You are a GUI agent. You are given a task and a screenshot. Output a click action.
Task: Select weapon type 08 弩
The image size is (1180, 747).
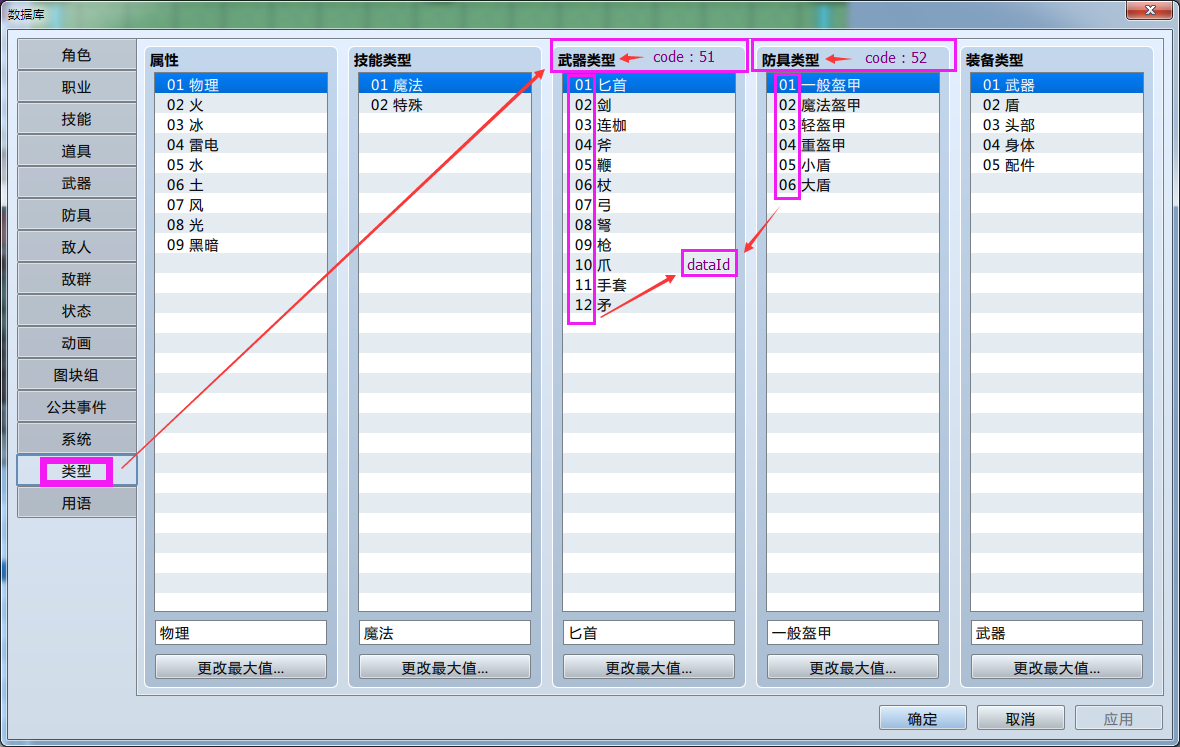[x=649, y=224]
